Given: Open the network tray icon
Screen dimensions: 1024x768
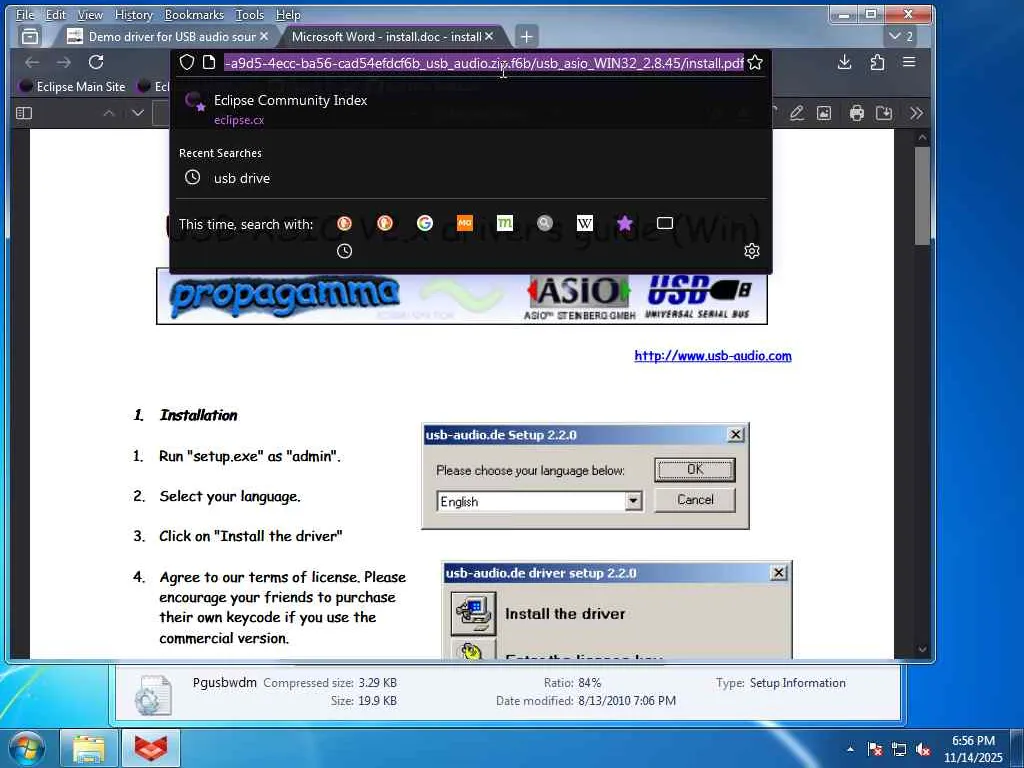Looking at the screenshot, I should [x=899, y=750].
